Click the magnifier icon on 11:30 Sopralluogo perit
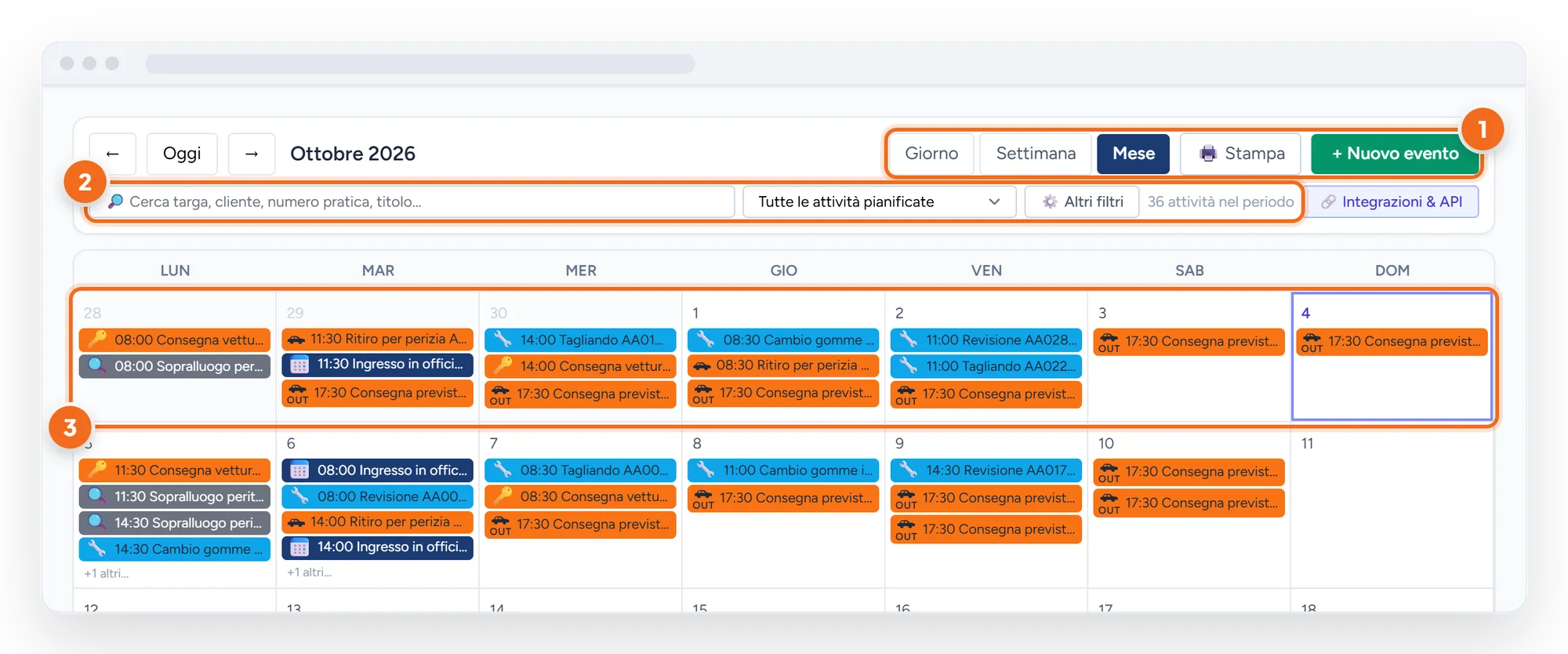The height and width of the screenshot is (654, 1568). 97,496
